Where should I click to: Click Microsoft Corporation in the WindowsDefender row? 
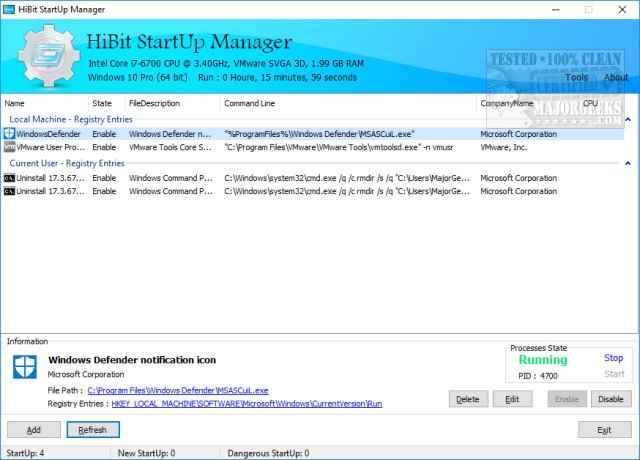point(518,134)
